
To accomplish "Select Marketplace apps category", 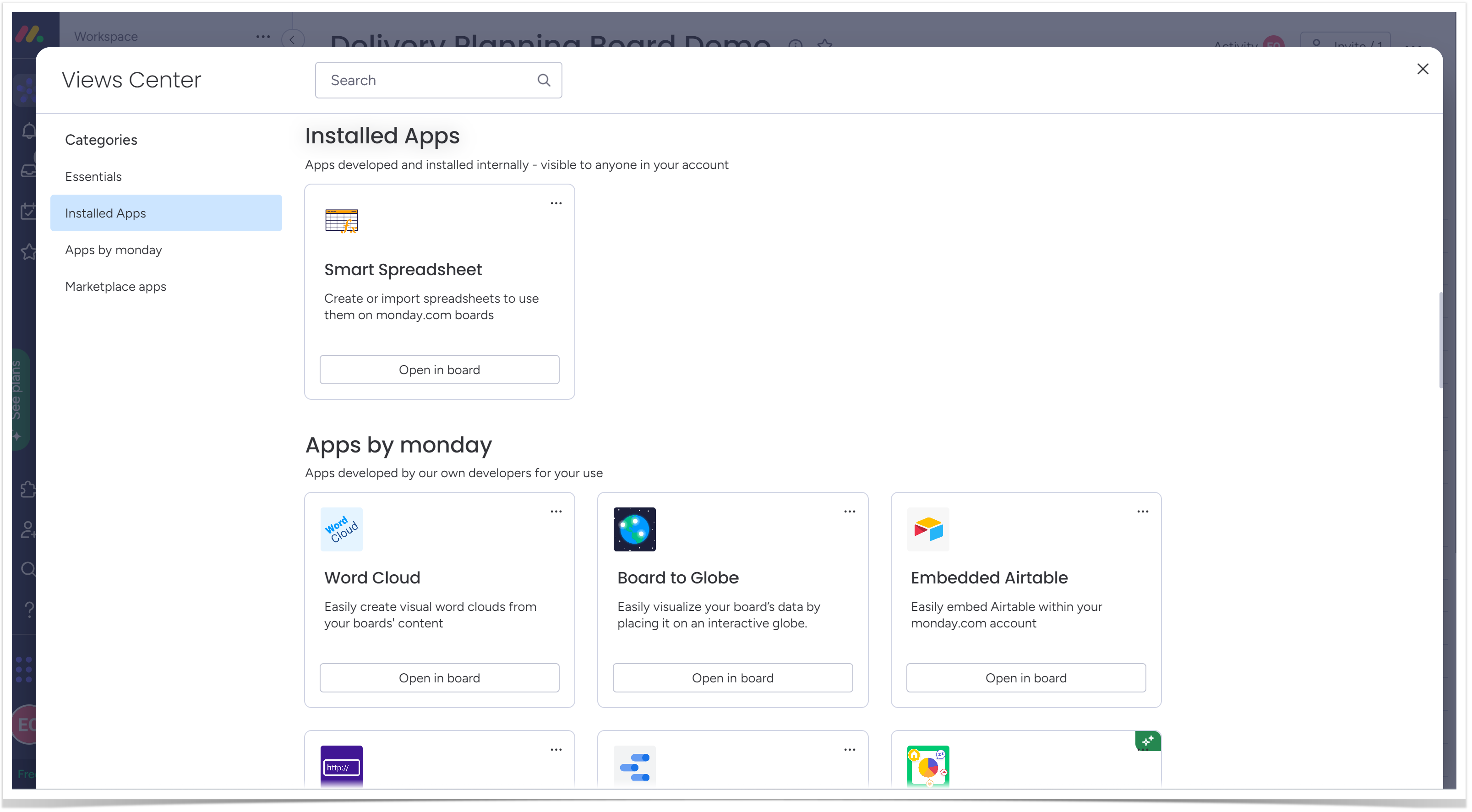I will (166, 286).
